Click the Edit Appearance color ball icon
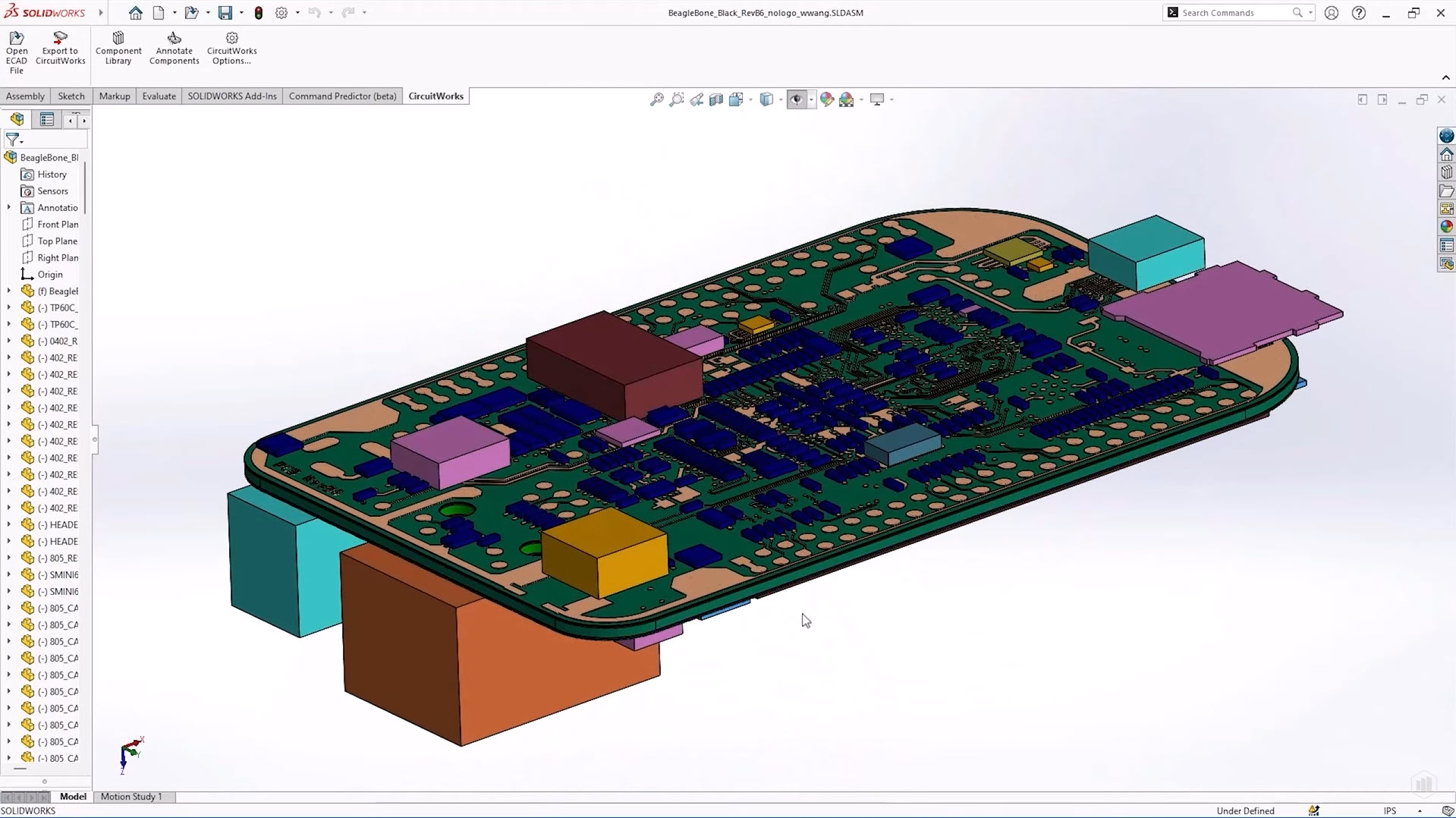The width and height of the screenshot is (1456, 818). coord(827,99)
